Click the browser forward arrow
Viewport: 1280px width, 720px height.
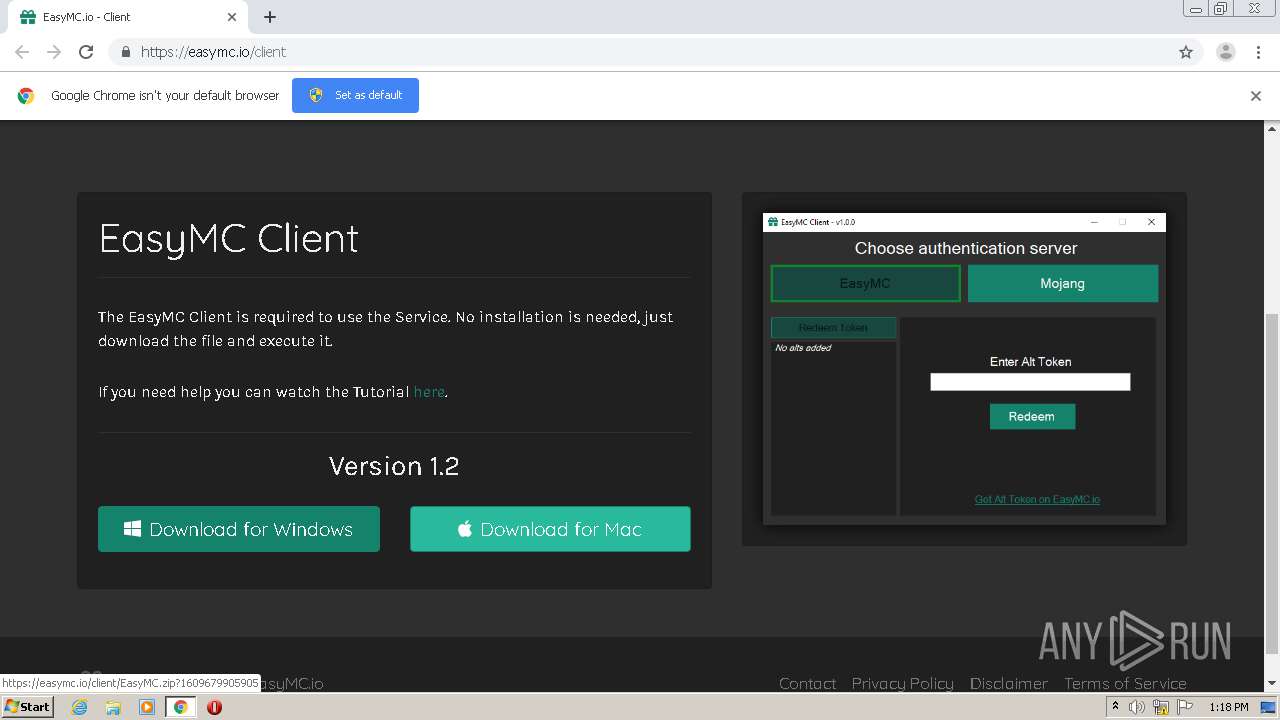point(54,52)
